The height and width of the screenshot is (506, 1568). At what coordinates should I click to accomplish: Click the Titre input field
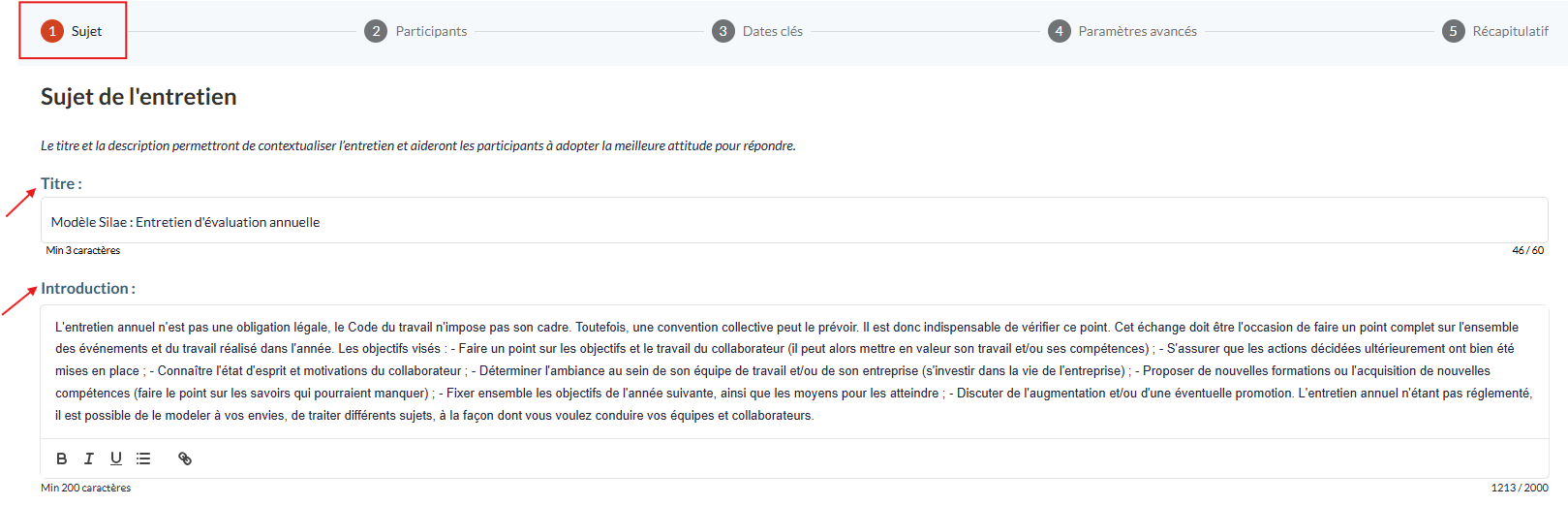794,221
